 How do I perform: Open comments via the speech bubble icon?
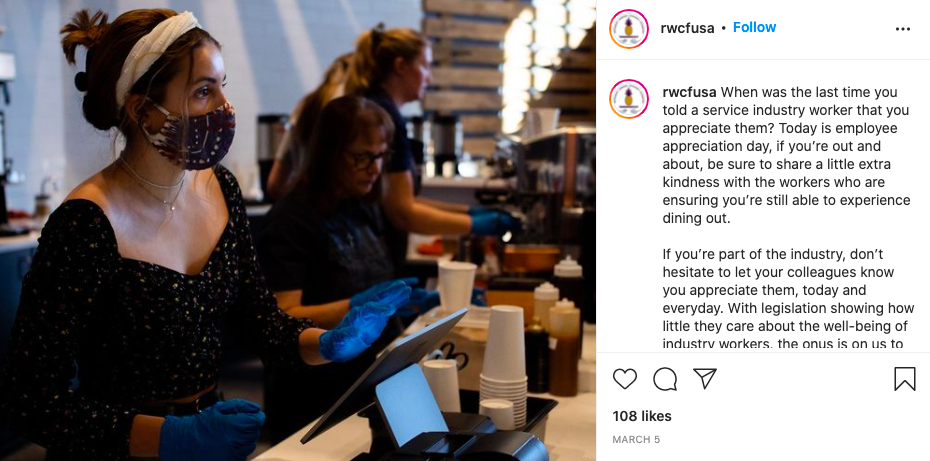(665, 379)
